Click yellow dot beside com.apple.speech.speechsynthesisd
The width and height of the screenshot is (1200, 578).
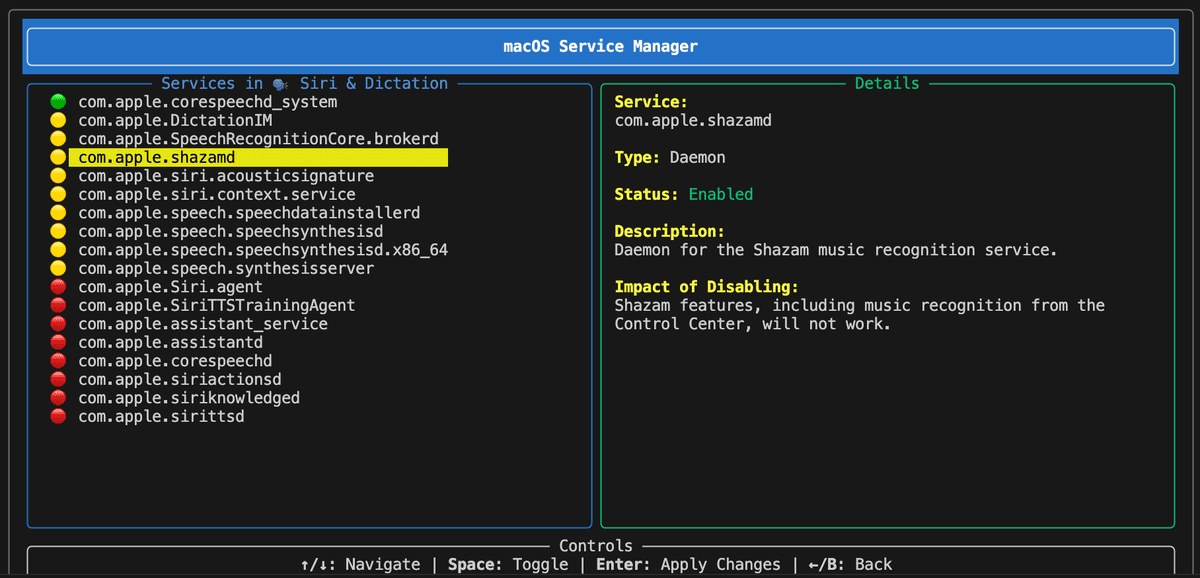[58, 231]
